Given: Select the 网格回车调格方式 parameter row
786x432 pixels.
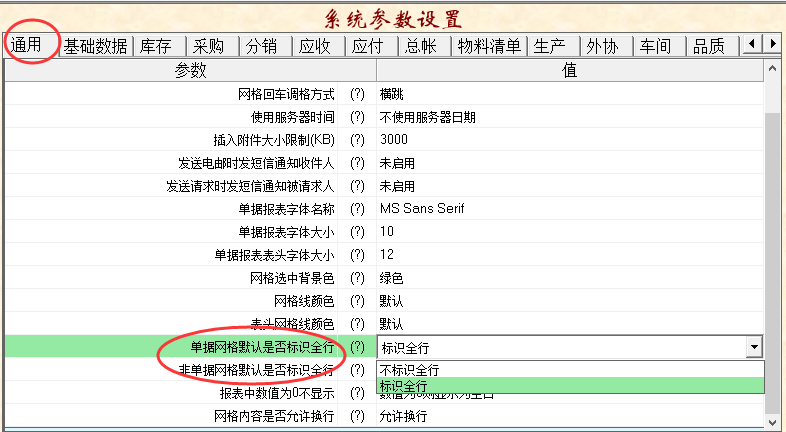Looking at the screenshot, I should (x=286, y=94).
